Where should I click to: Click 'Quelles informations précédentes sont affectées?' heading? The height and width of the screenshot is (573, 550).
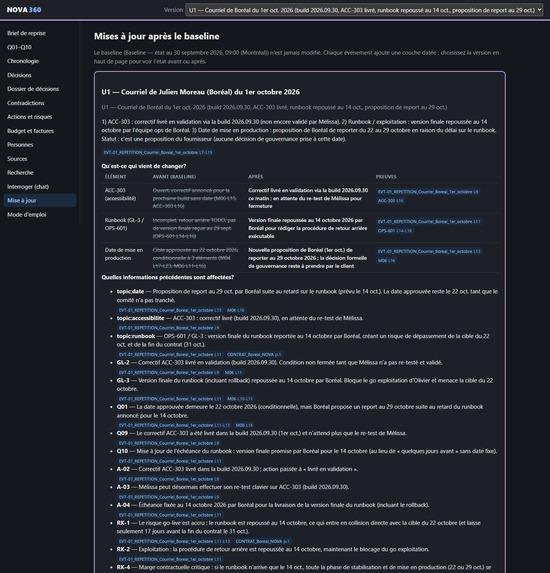168,277
